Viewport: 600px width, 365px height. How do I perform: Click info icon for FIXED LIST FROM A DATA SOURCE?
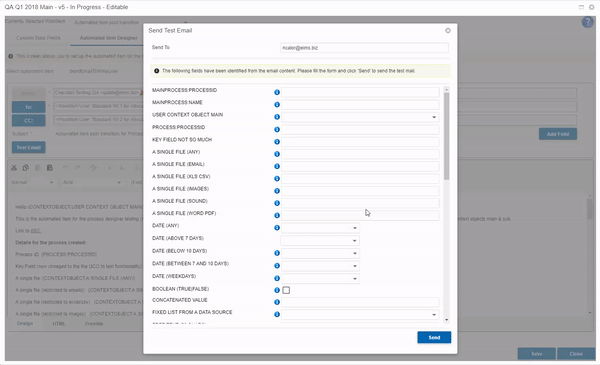pyautogui.click(x=277, y=314)
